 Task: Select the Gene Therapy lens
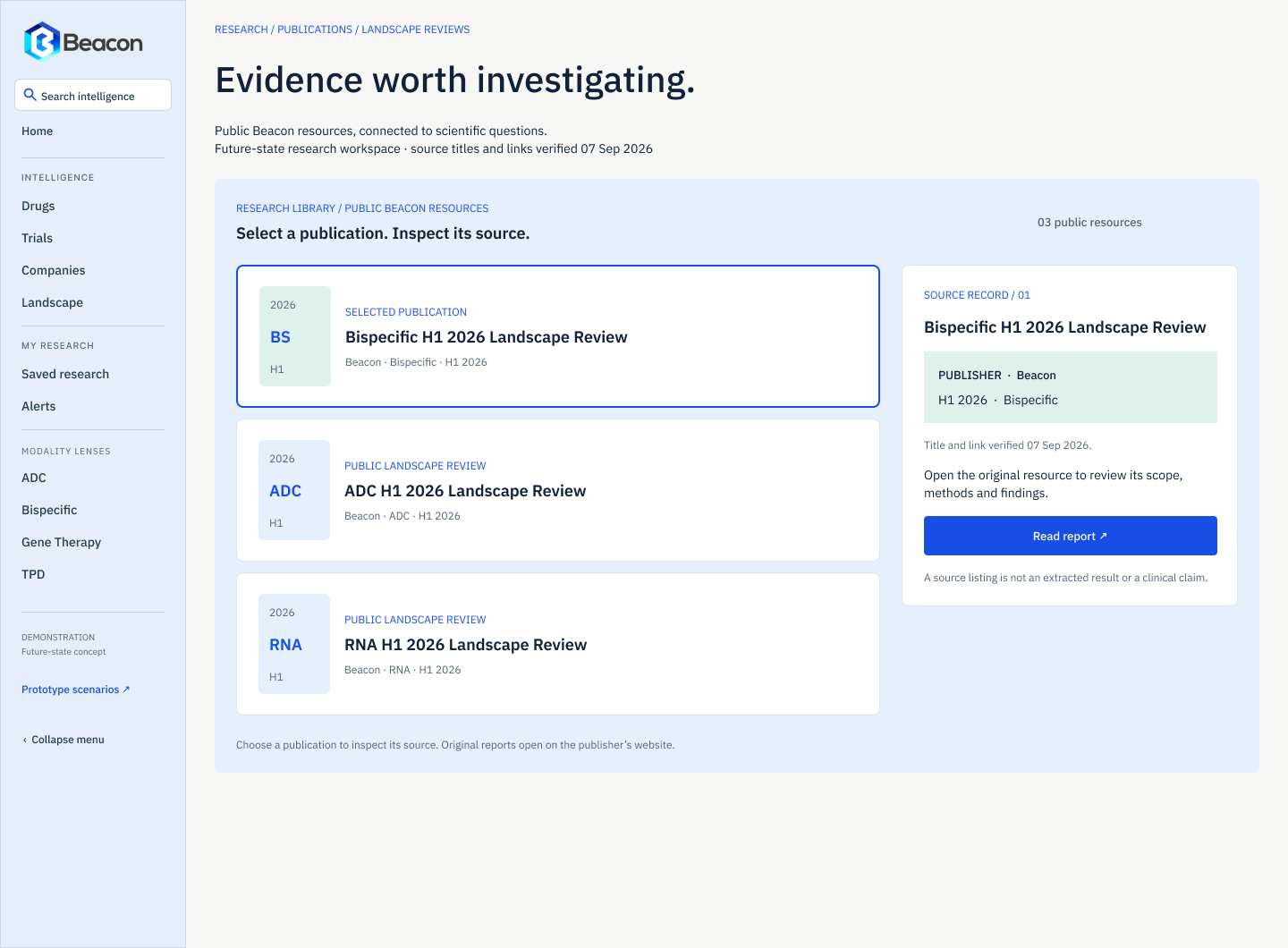click(x=61, y=542)
